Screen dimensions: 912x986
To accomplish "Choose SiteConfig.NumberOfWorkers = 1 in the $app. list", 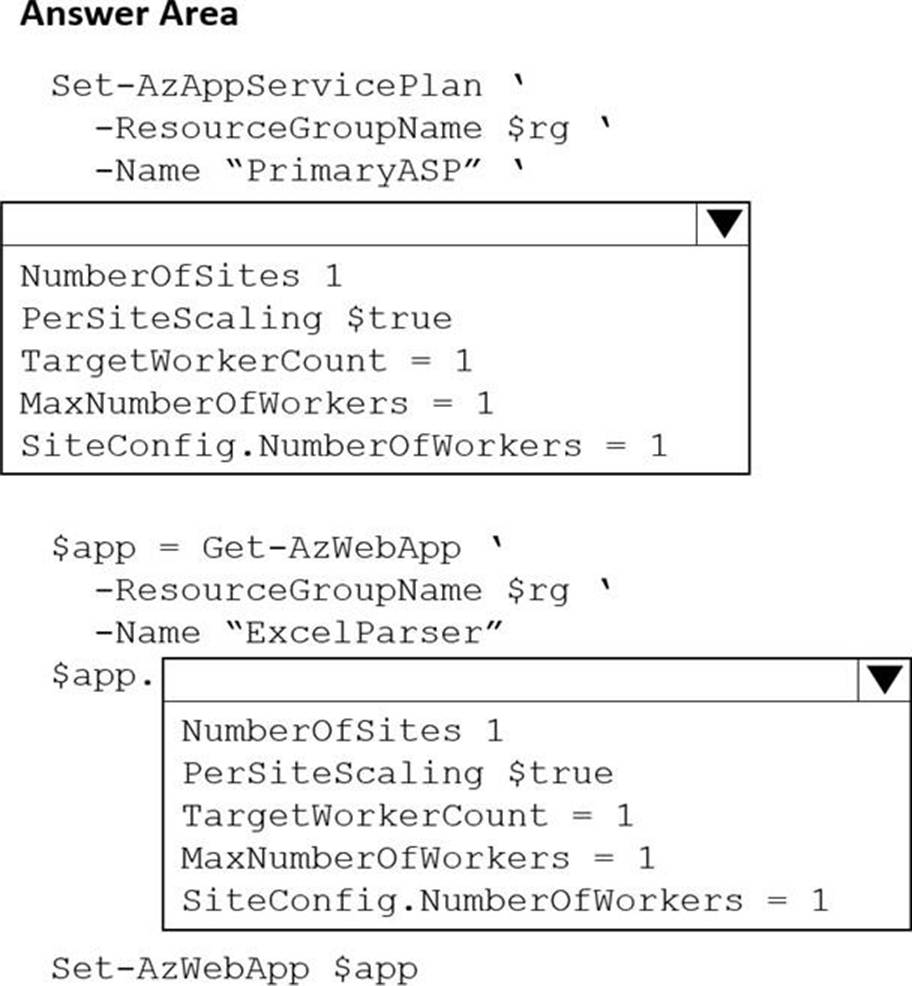I will (505, 901).
